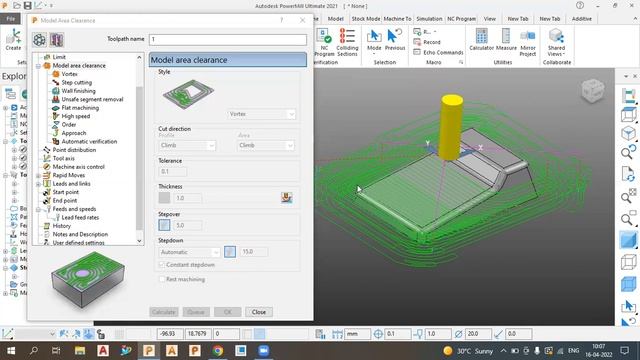
Task: Select the Mode selection tool
Action: coord(374,36)
